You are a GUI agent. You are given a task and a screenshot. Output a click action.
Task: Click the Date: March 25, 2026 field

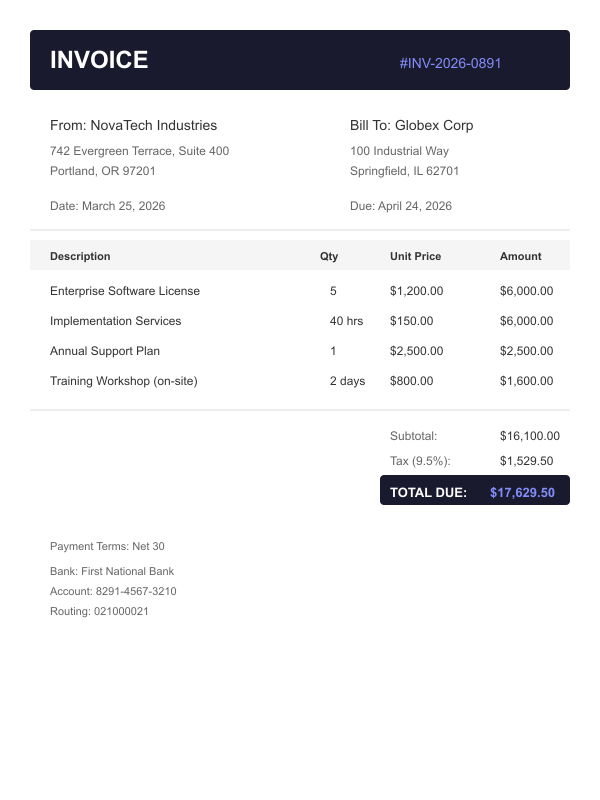pyautogui.click(x=107, y=206)
